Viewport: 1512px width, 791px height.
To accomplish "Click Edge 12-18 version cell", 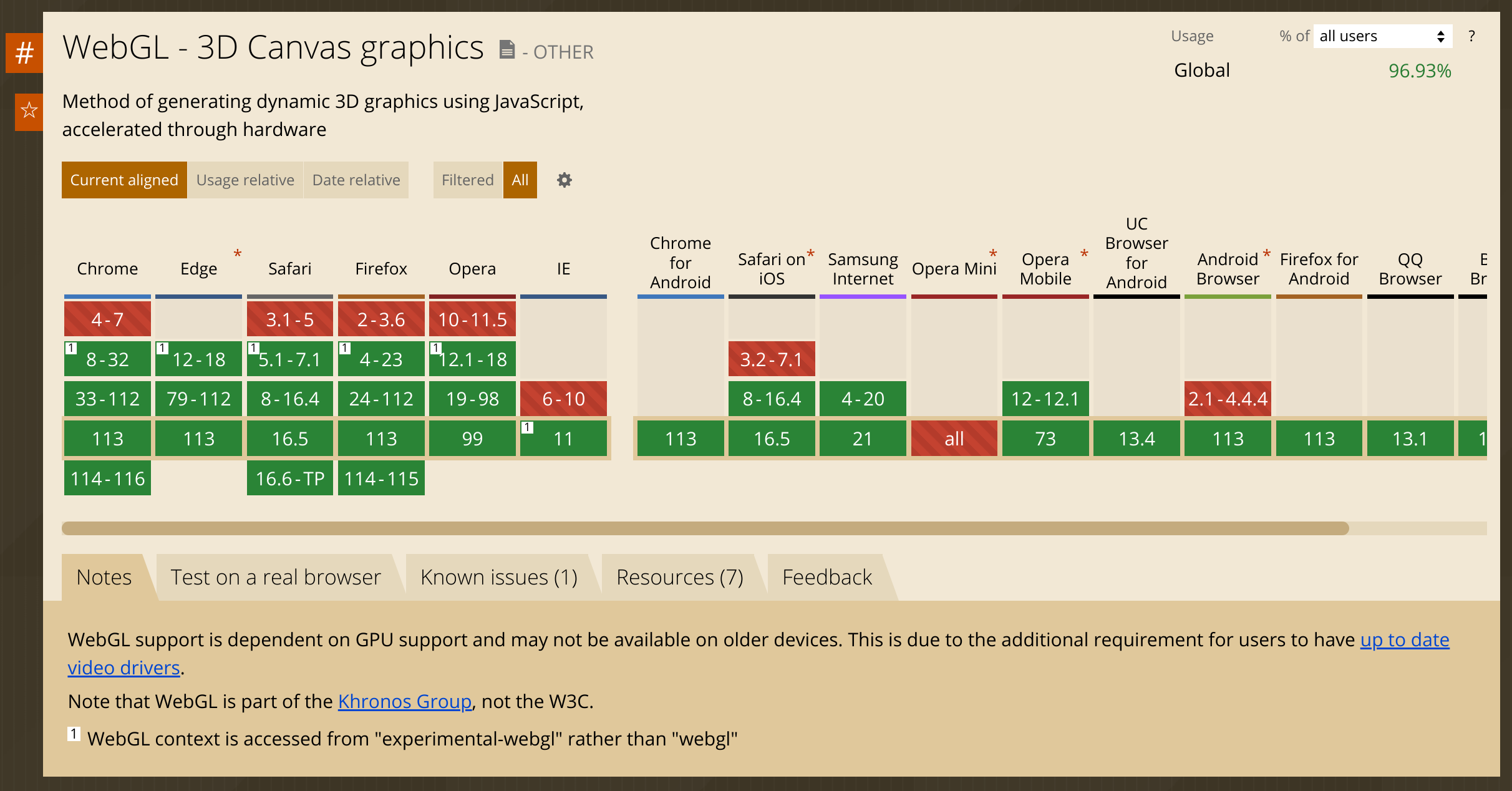I will point(198,359).
